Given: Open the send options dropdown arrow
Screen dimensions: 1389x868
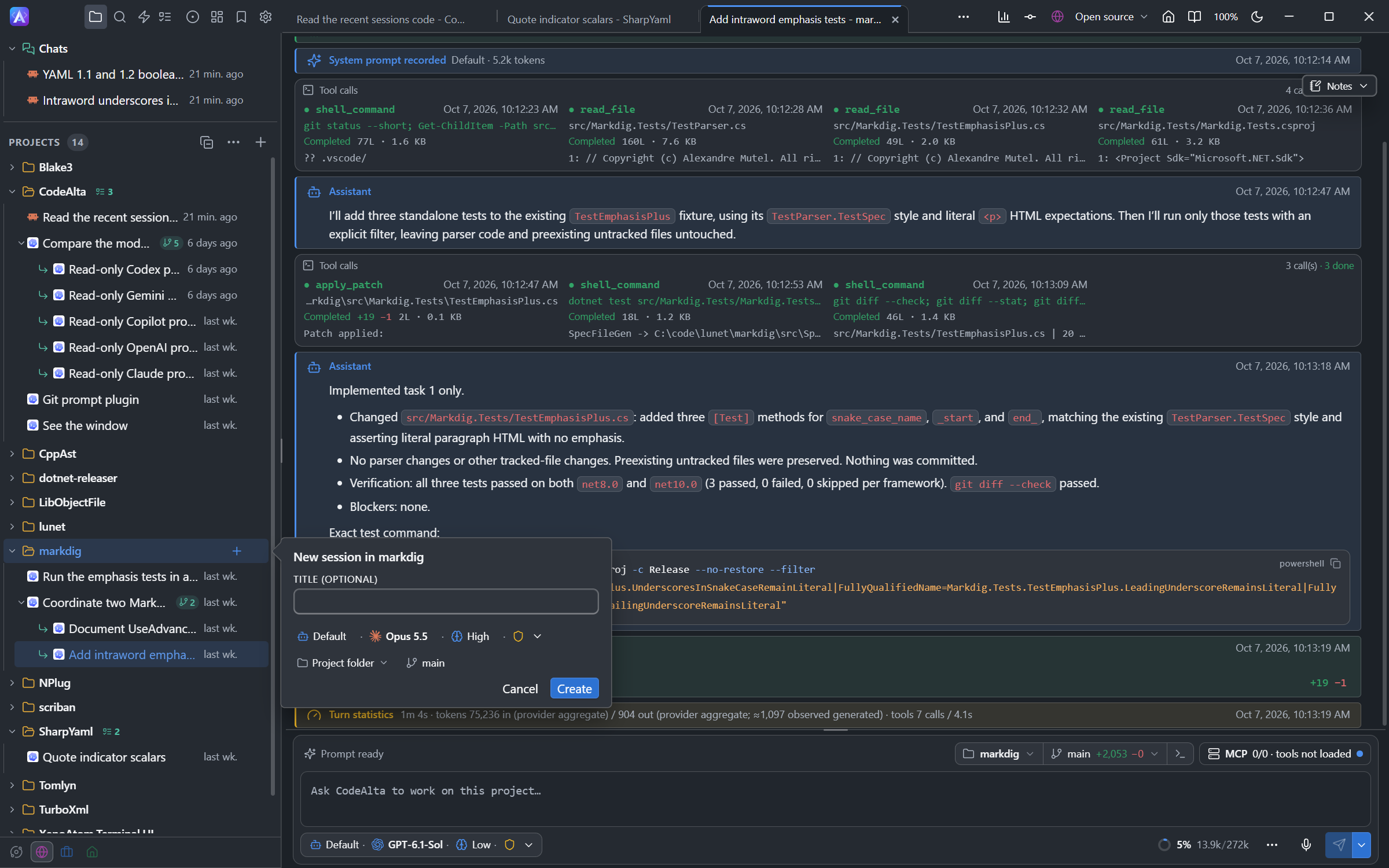Looking at the screenshot, I should [1362, 845].
